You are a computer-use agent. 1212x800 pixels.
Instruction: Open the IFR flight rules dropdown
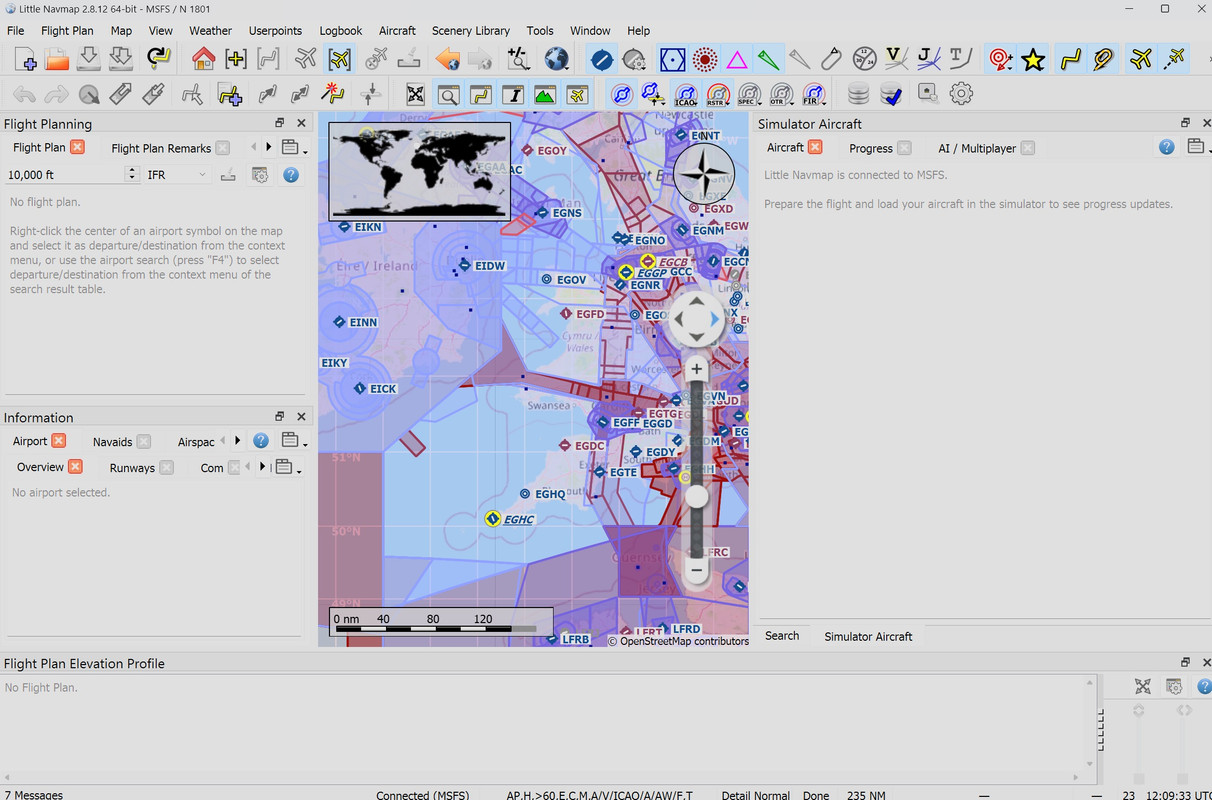(176, 175)
